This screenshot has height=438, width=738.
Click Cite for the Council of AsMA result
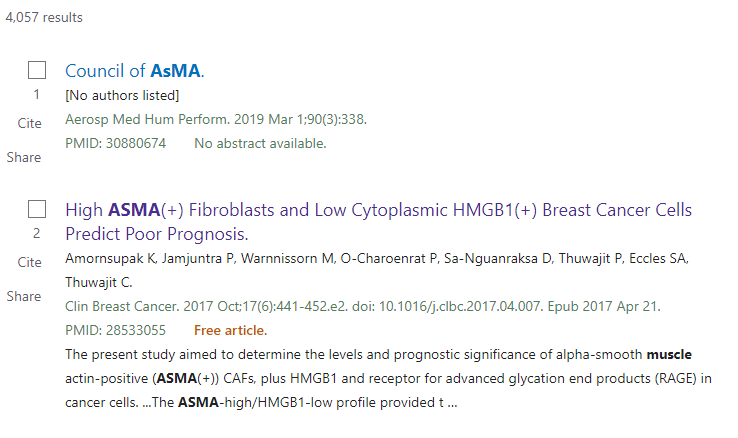click(30, 123)
